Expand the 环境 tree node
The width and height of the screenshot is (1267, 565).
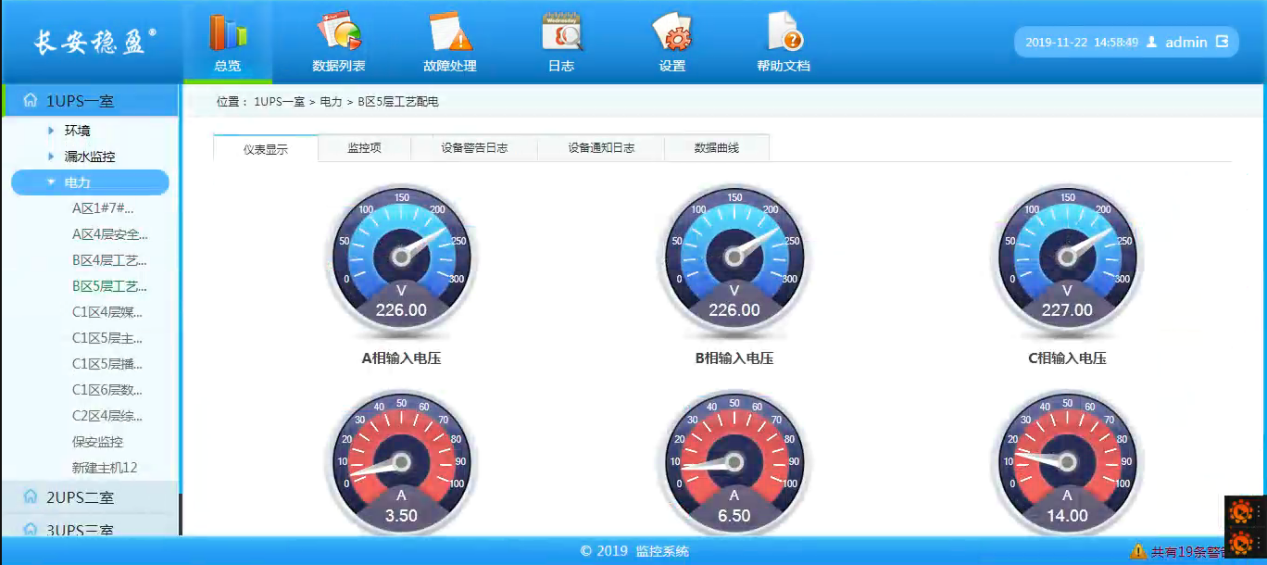point(51,130)
